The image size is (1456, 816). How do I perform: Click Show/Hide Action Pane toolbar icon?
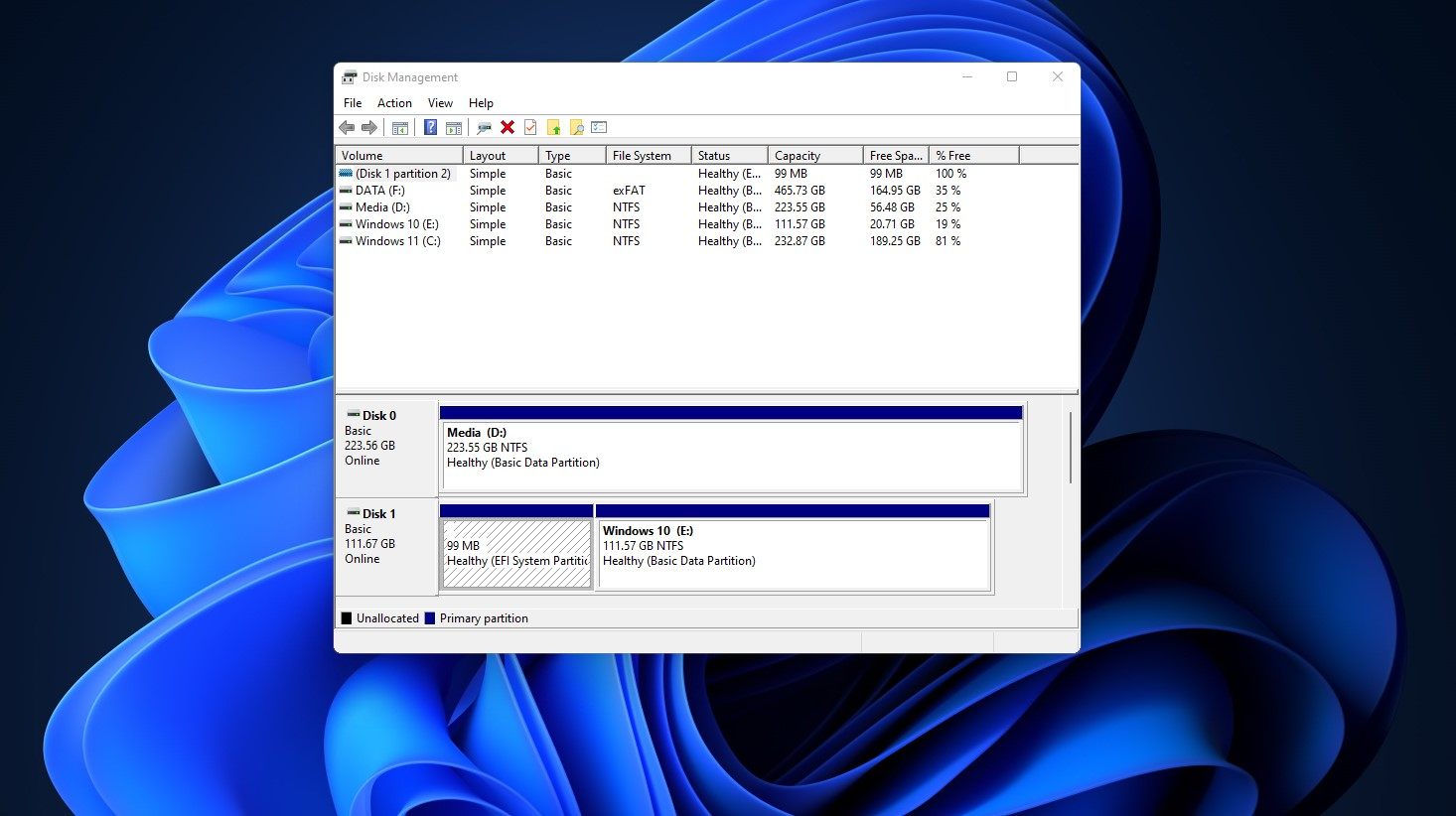coord(454,127)
